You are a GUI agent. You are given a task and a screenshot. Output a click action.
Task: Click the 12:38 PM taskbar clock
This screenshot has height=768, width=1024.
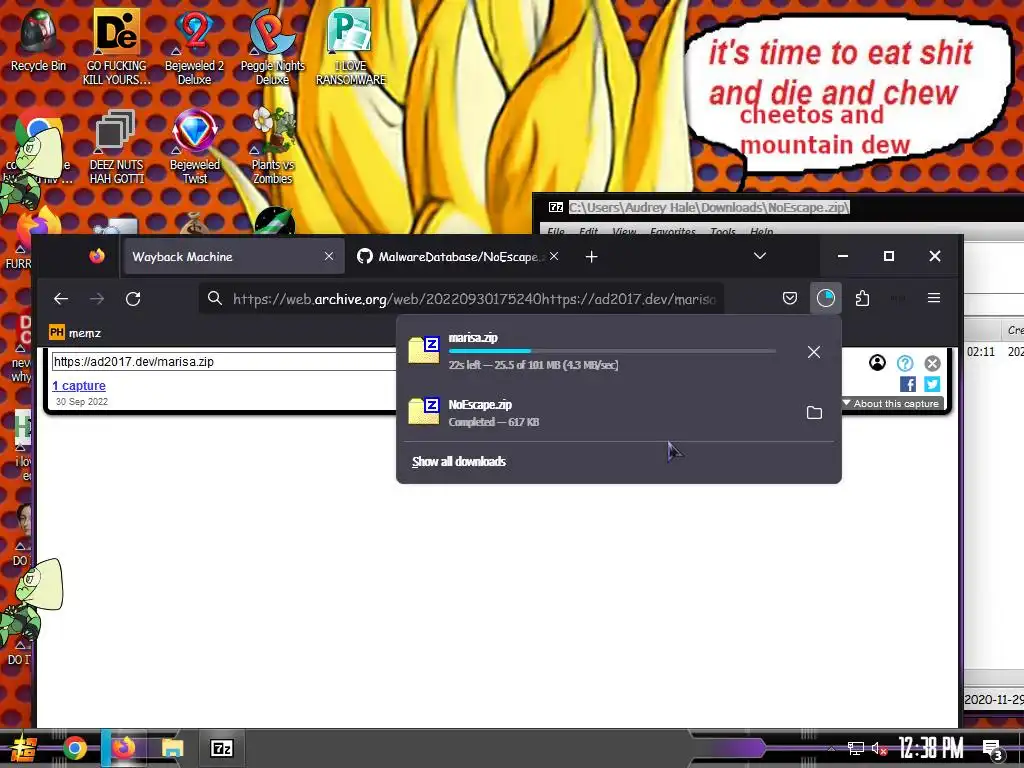(x=931, y=748)
